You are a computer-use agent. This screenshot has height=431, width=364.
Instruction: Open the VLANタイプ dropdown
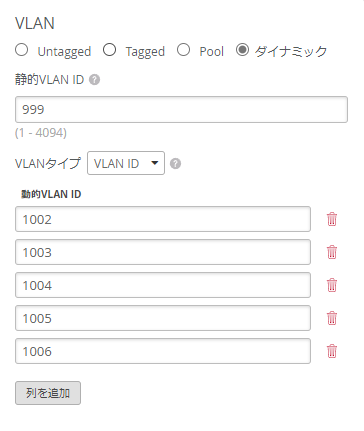(126, 163)
